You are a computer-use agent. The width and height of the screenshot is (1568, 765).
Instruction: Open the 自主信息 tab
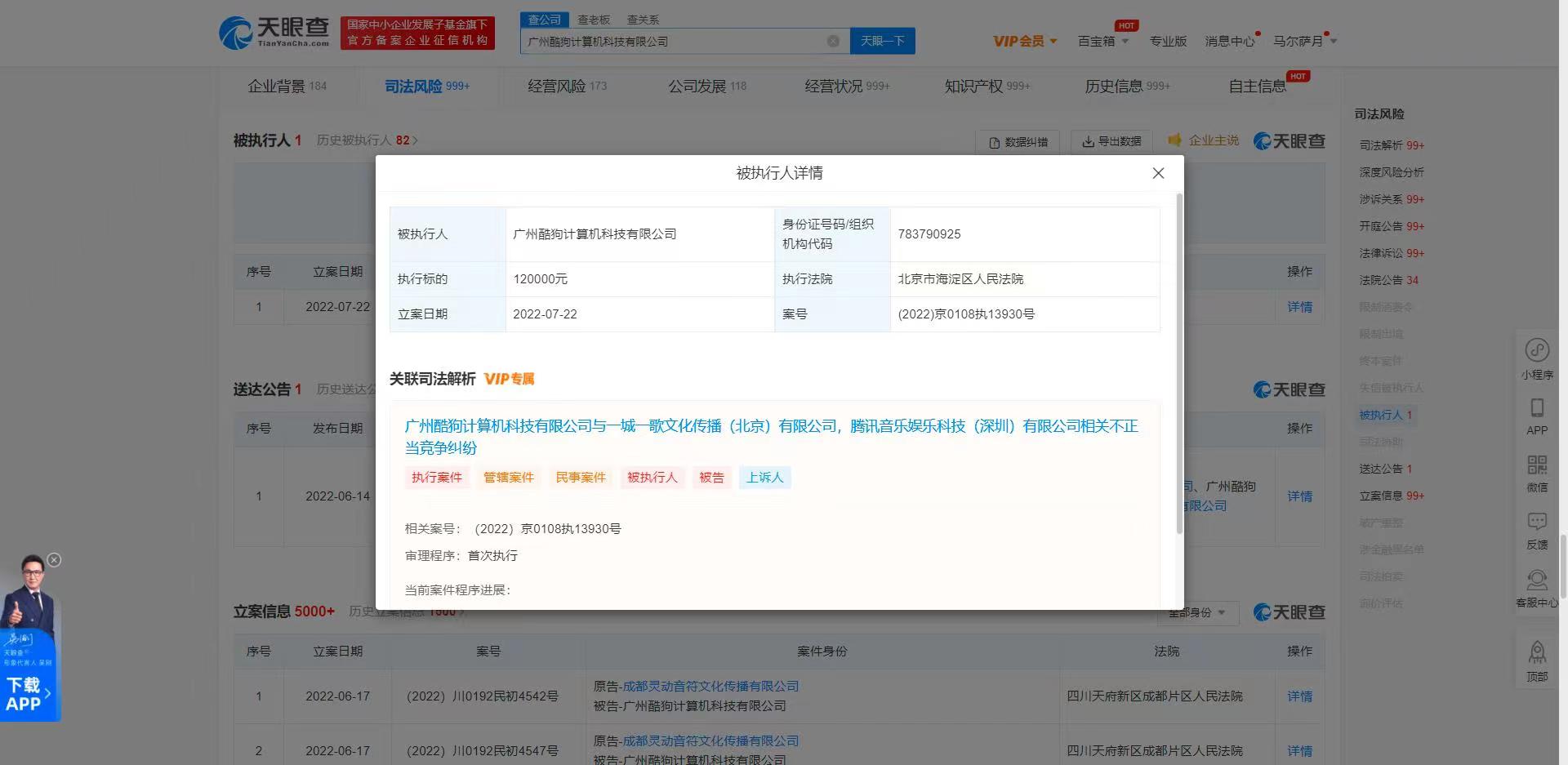pyautogui.click(x=1258, y=86)
